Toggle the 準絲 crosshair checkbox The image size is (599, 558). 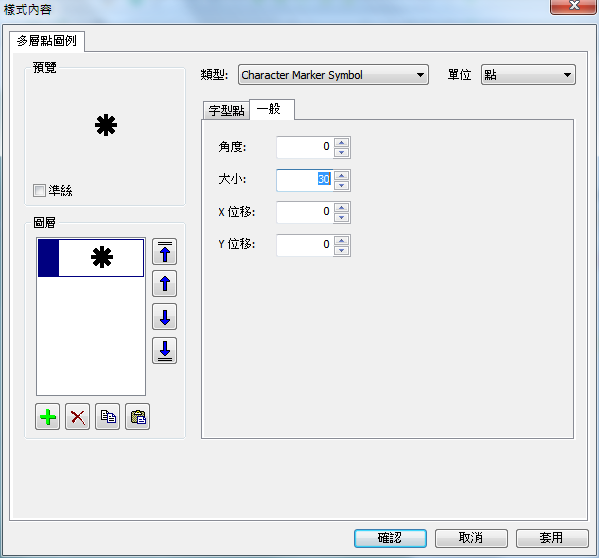tap(39, 190)
